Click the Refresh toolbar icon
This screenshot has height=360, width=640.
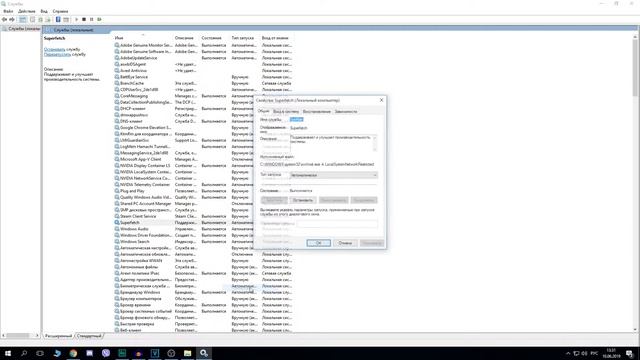pyautogui.click(x=40, y=19)
